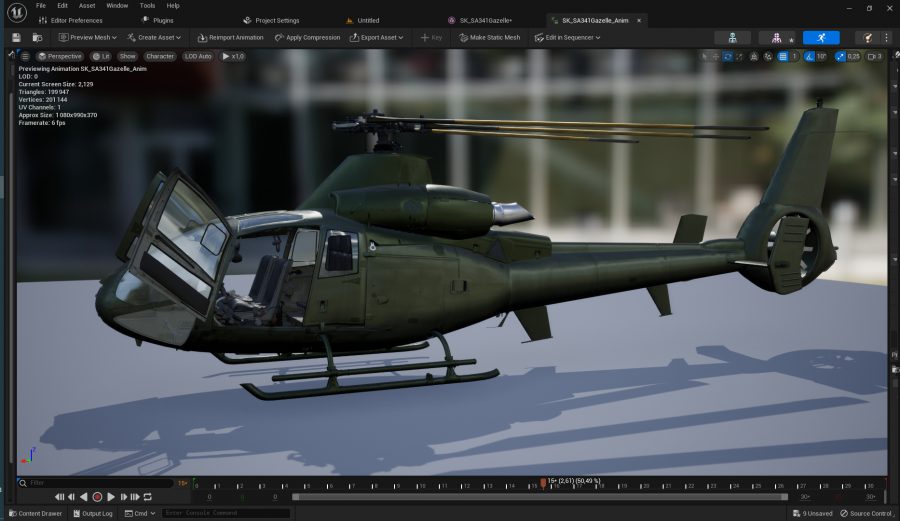Open the Preview Mesh dropdown
This screenshot has width=900, height=521.
tap(88, 37)
